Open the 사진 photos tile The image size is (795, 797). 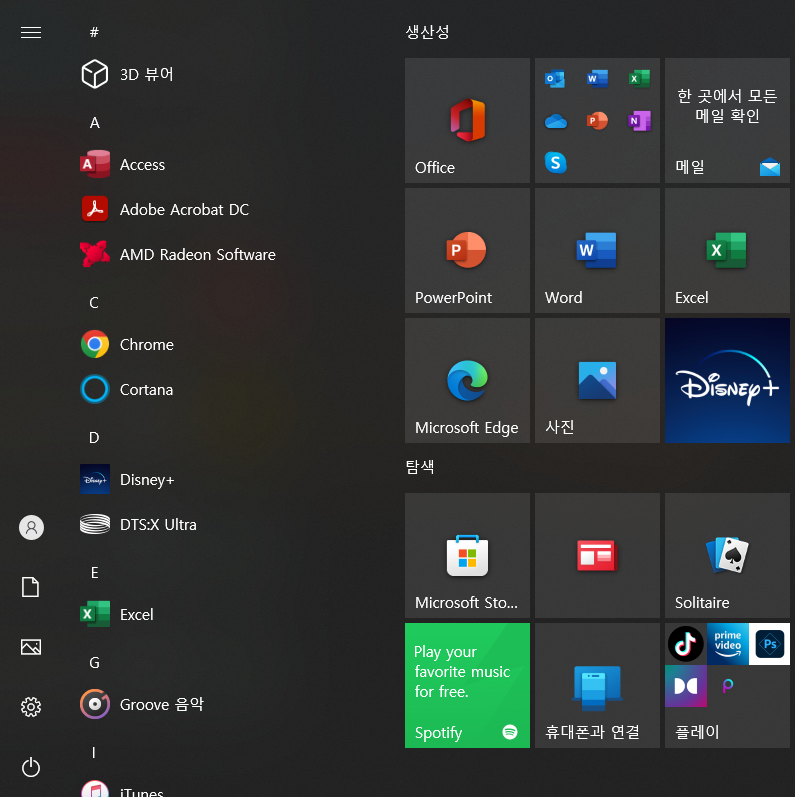click(597, 381)
